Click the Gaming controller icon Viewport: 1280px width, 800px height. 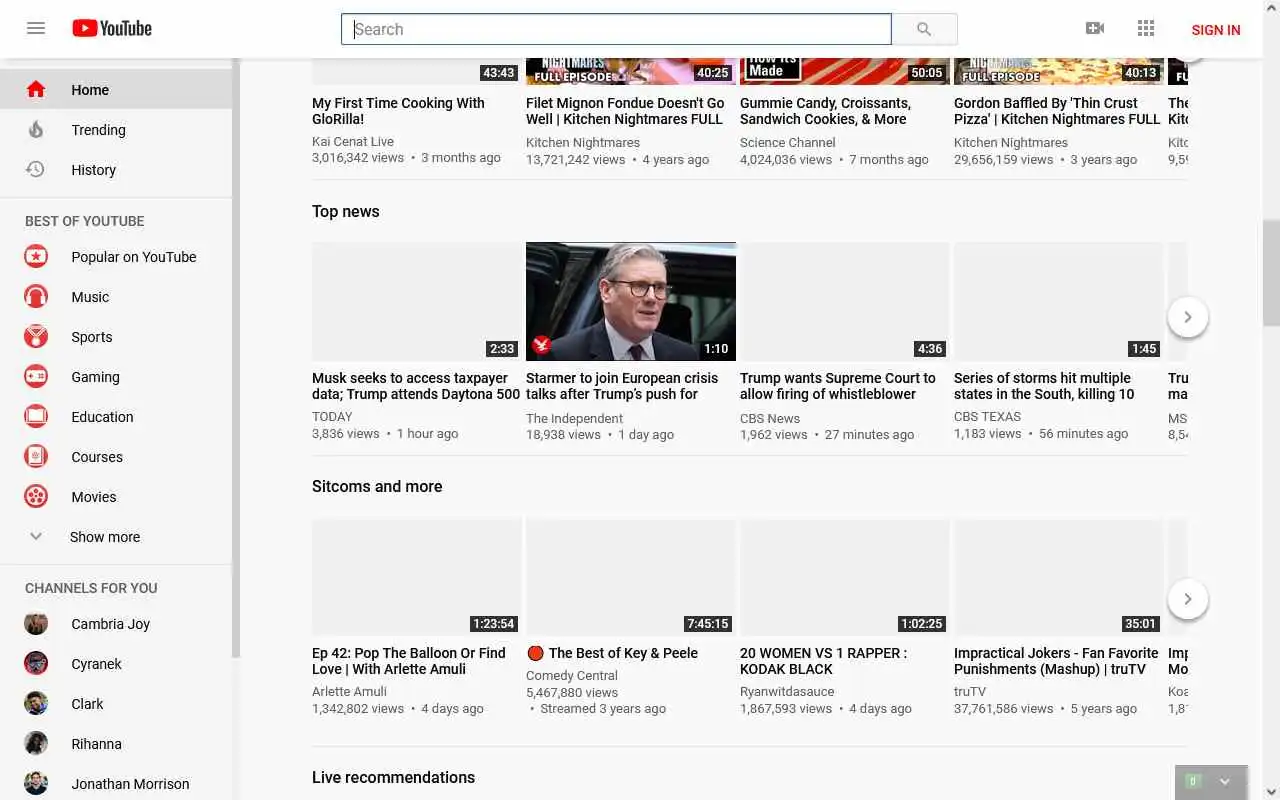[36, 377]
